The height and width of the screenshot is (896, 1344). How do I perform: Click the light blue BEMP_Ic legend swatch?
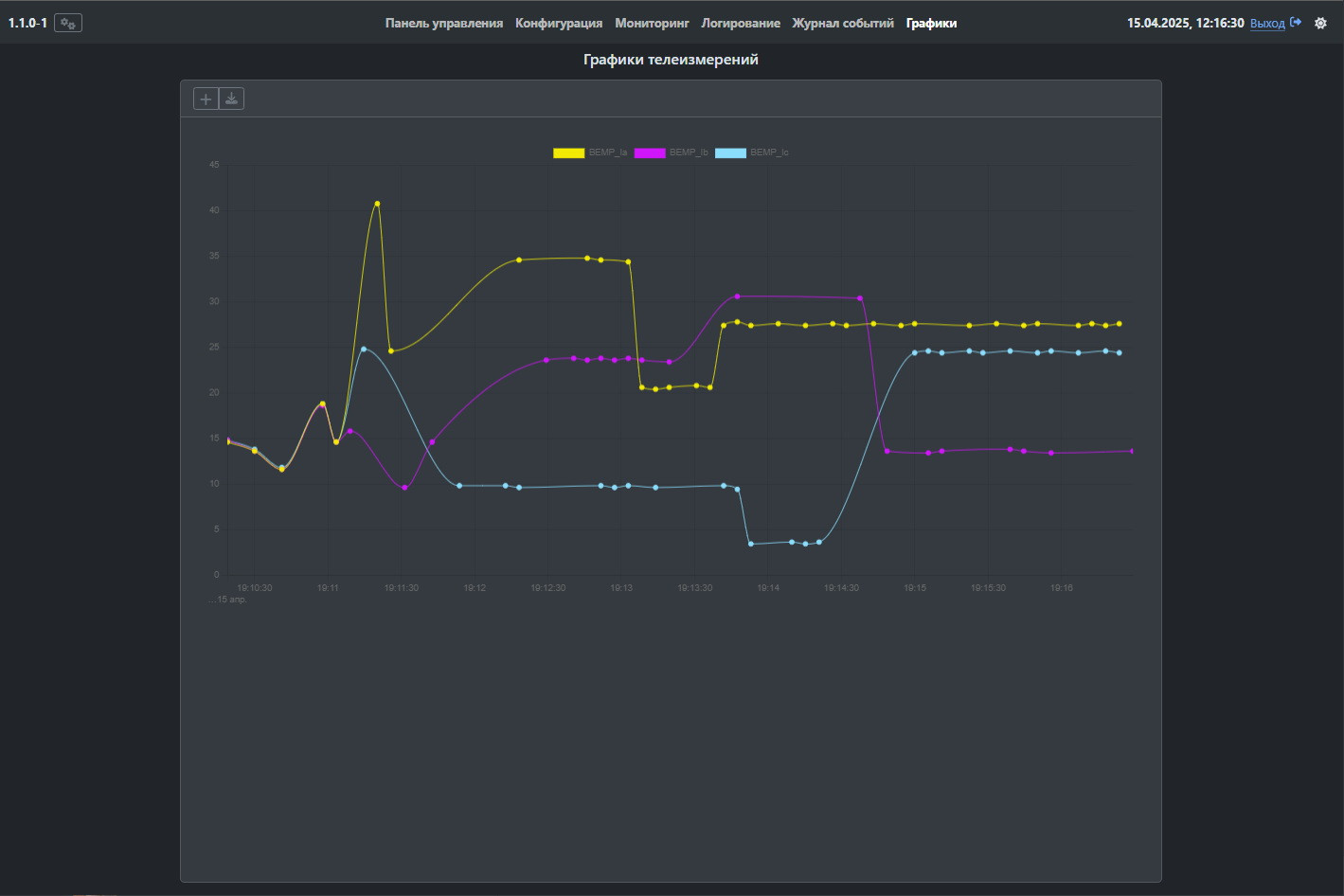coord(730,152)
